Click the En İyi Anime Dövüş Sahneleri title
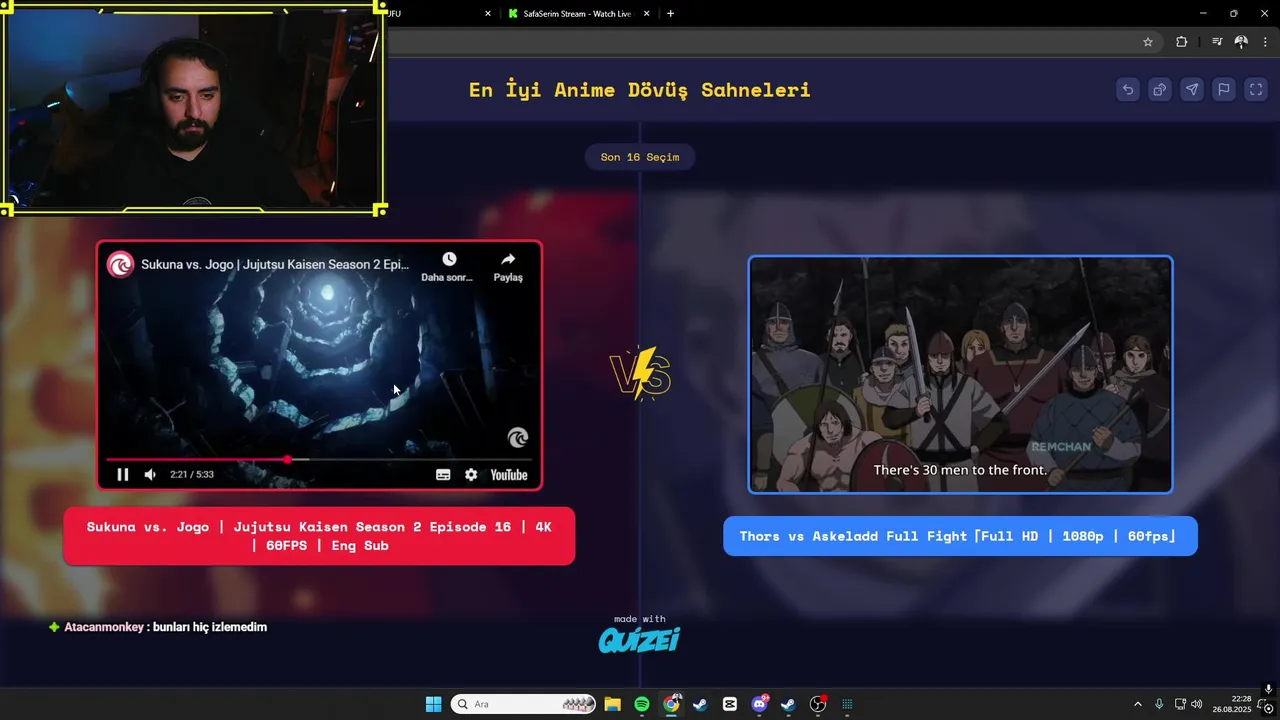1280x720 pixels. pos(640,90)
